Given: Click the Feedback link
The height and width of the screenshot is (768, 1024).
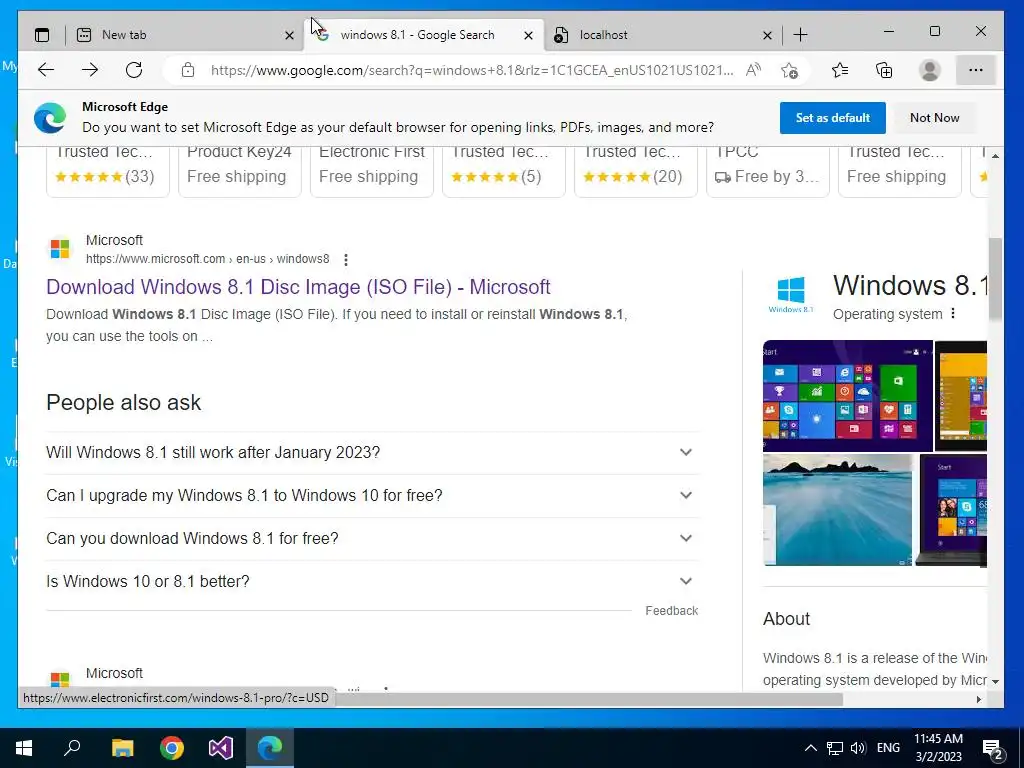Looking at the screenshot, I should click(x=671, y=611).
